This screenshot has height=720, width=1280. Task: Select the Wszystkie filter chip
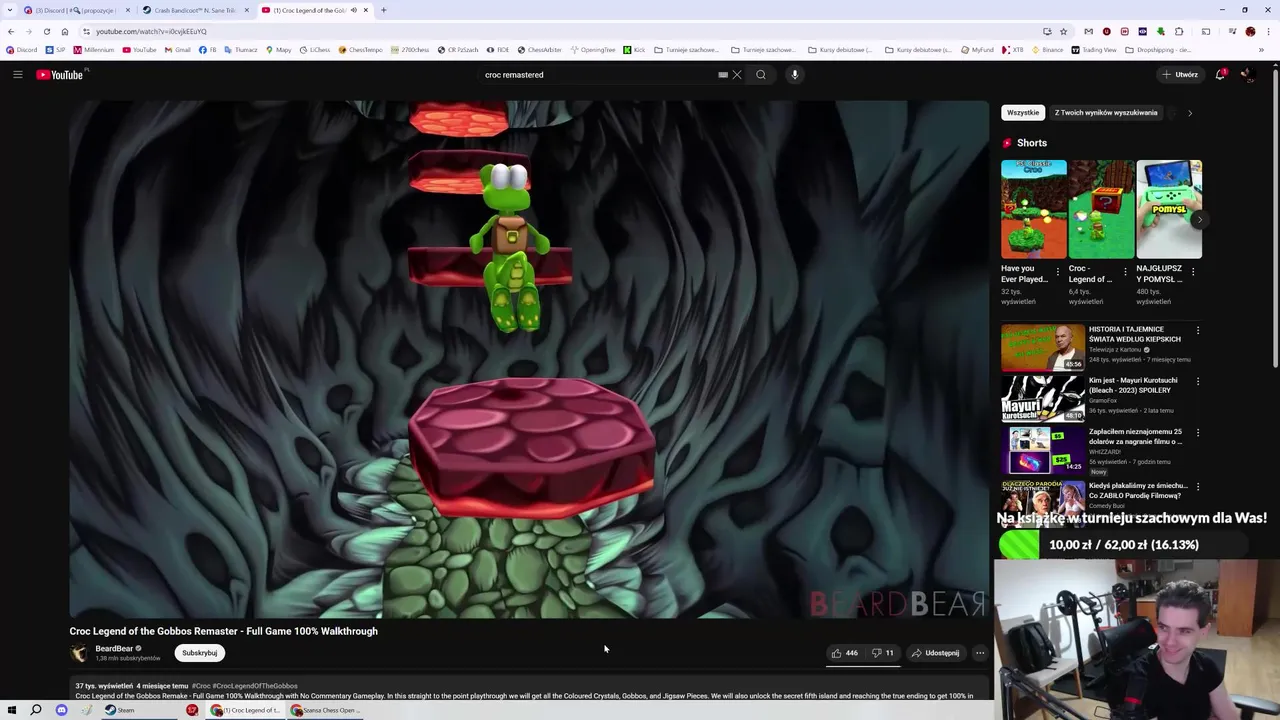[1023, 112]
